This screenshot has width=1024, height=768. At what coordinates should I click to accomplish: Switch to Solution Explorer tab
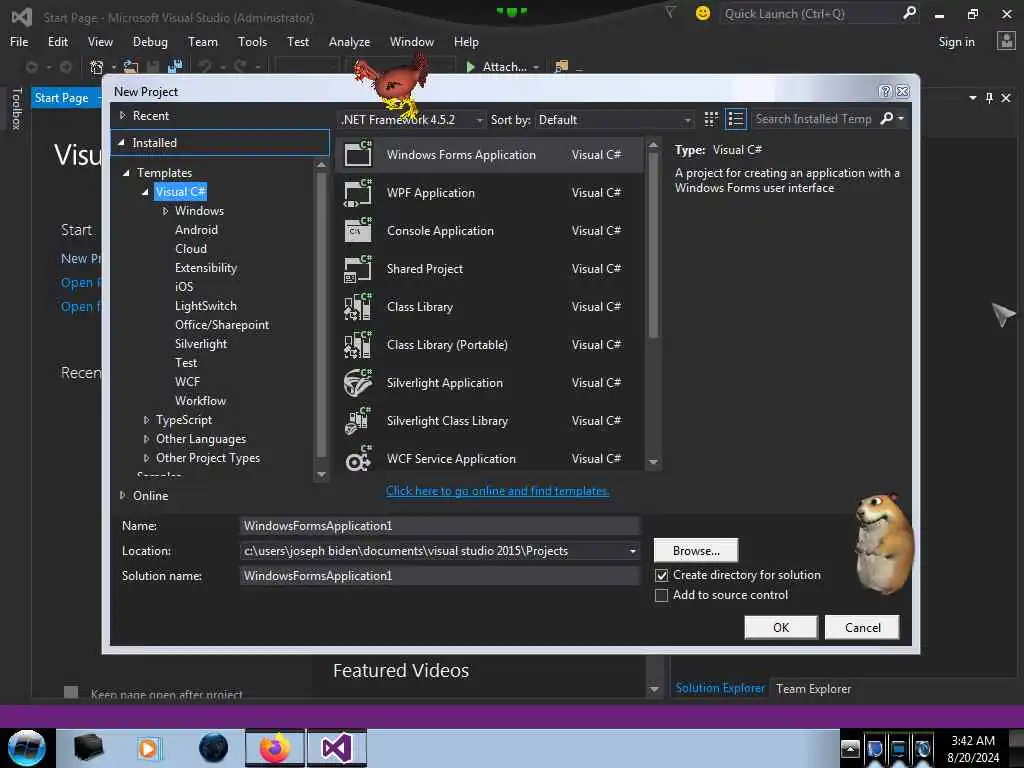(720, 688)
